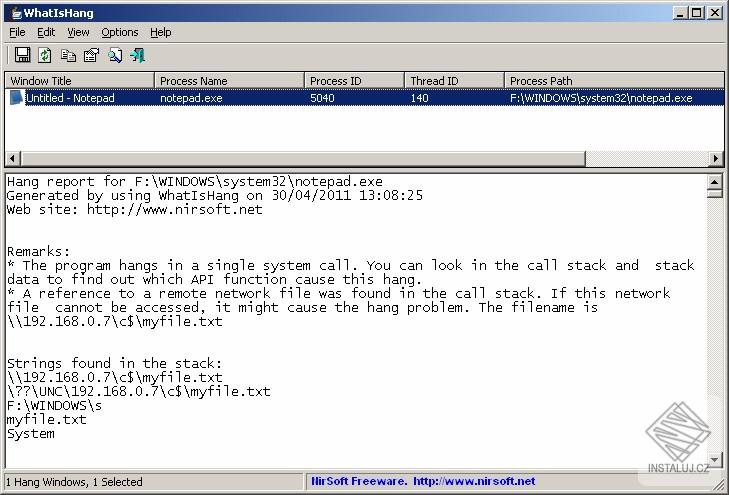Click the Exit toolbar icon
Viewport: 729px width, 495px height.
138,55
